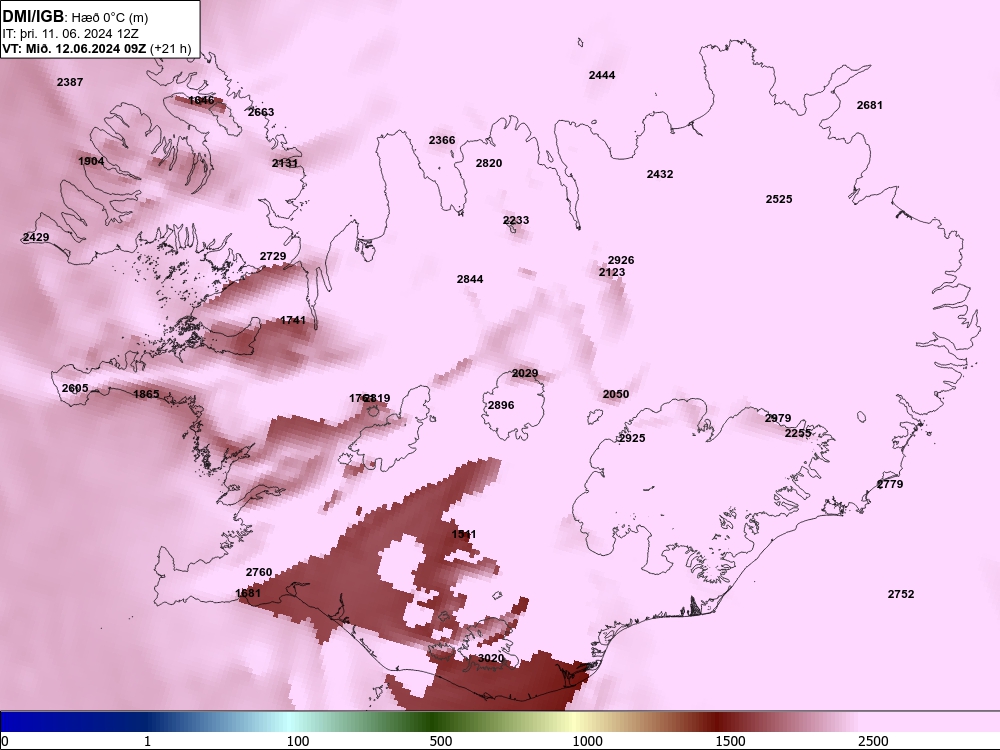Click the value 2429 on map
The width and height of the screenshot is (1000, 750).
[x=36, y=237]
